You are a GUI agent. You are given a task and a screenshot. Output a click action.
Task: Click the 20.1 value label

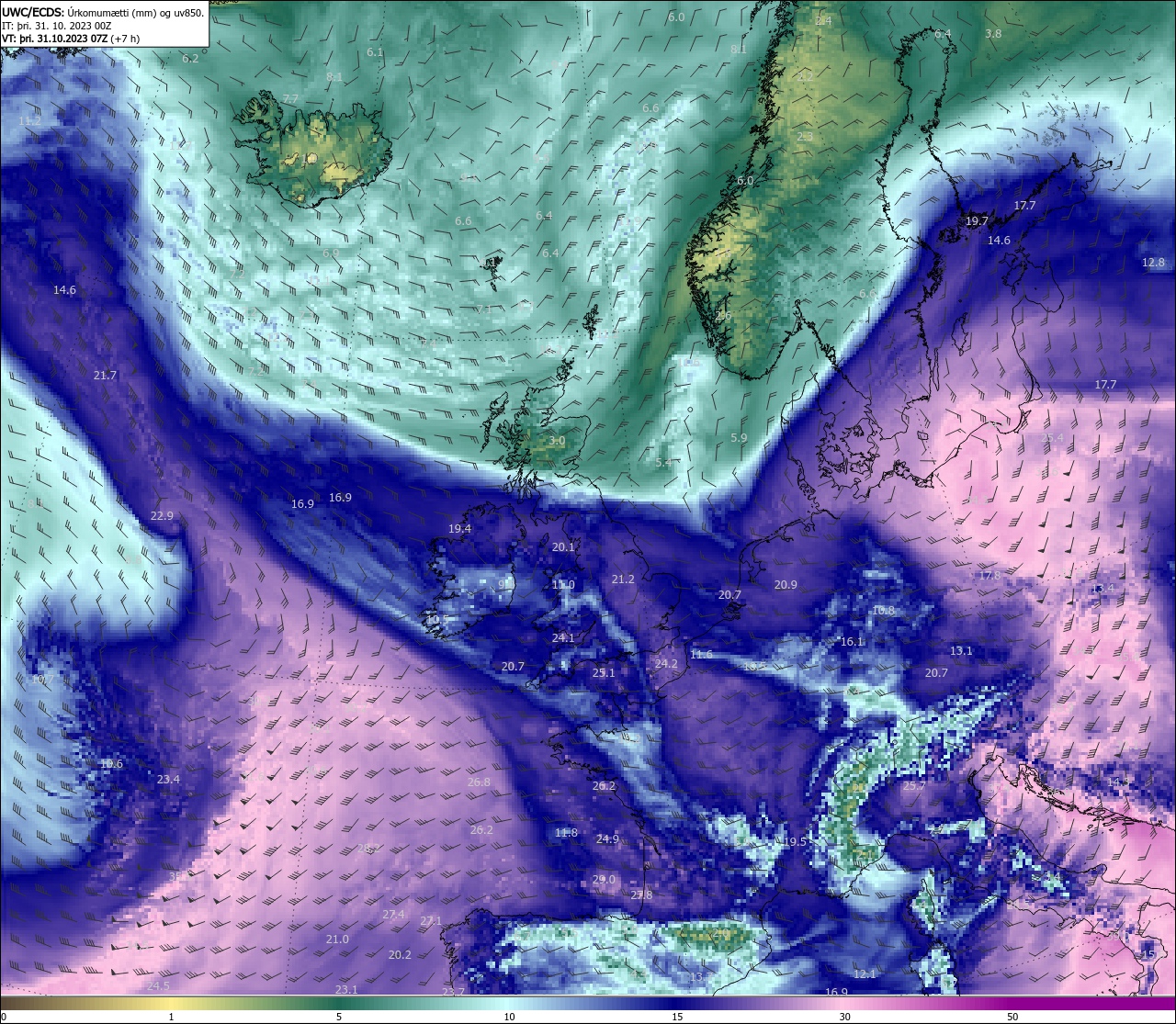point(563,547)
